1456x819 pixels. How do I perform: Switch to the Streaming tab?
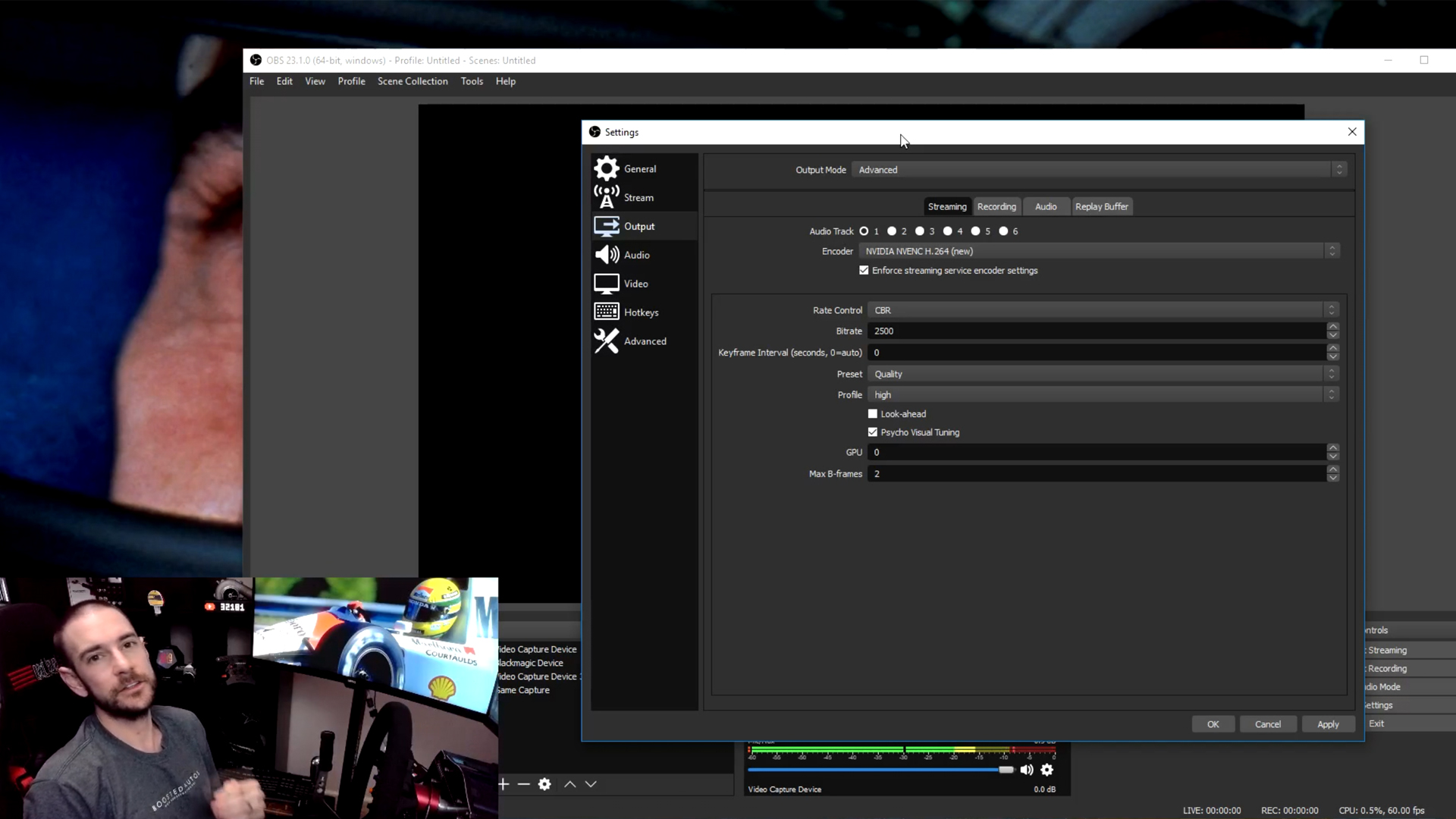(947, 206)
